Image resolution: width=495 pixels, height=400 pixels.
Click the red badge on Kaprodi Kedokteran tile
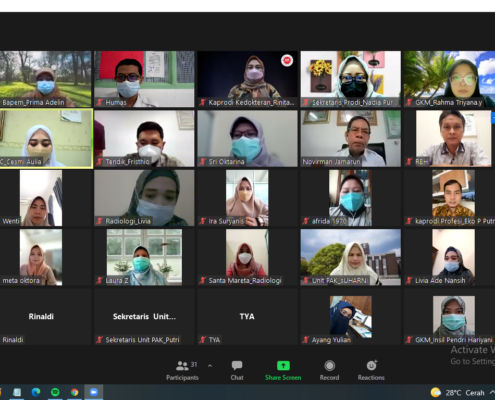point(287,60)
